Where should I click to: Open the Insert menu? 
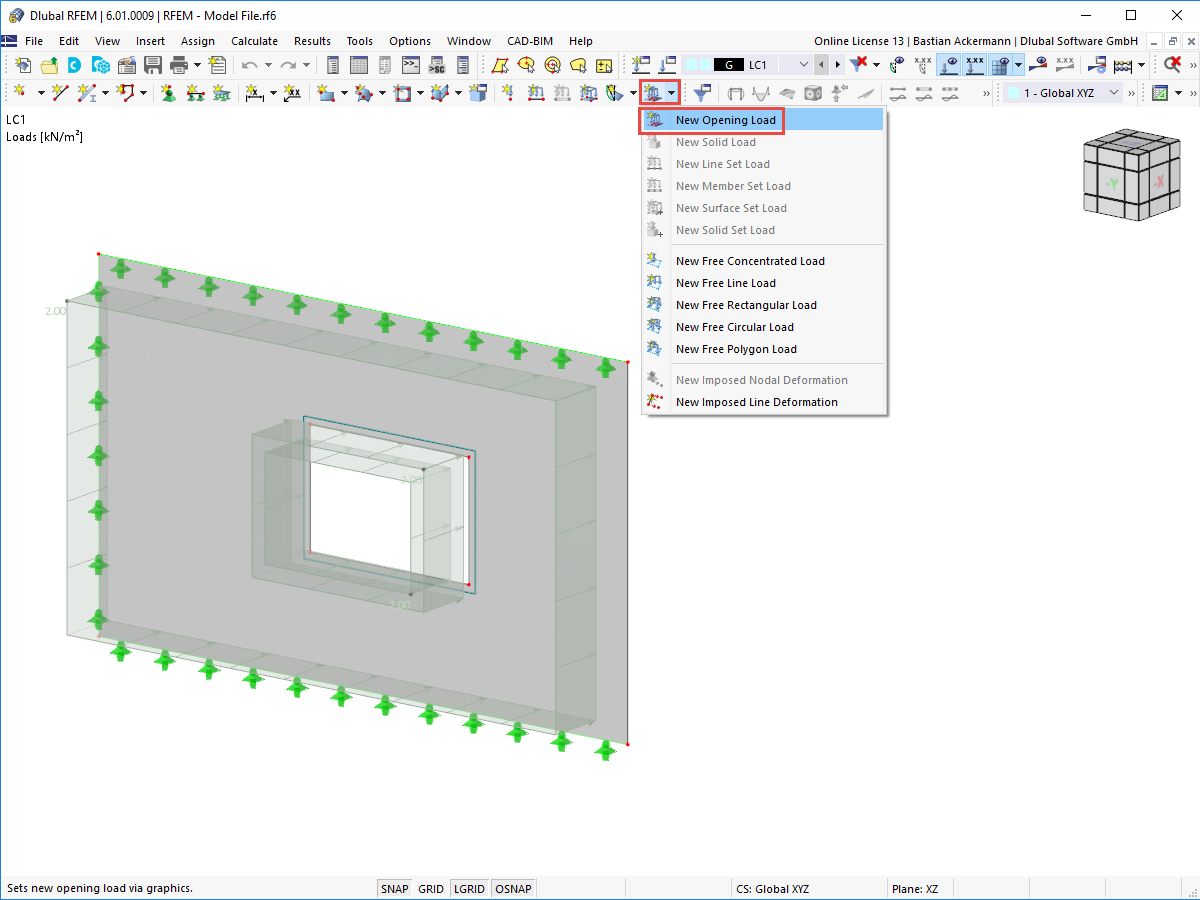tap(151, 41)
